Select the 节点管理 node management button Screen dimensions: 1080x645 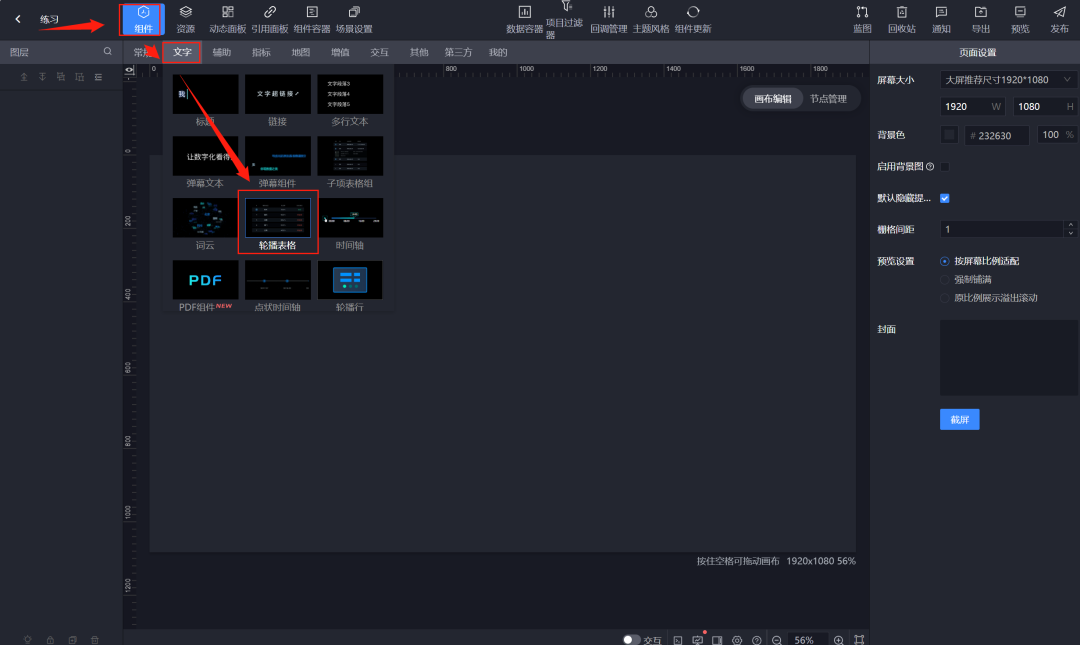[x=828, y=99]
